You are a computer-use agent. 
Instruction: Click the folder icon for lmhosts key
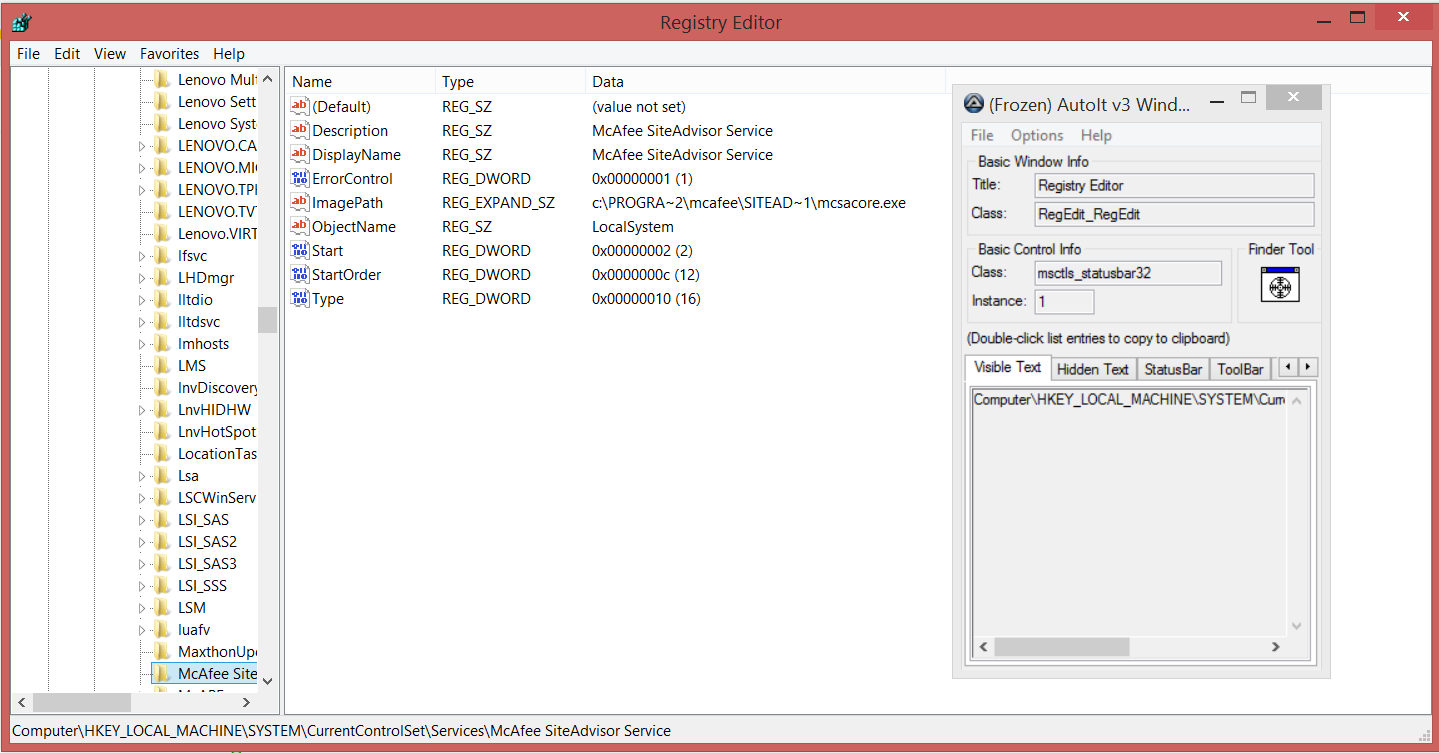pos(162,343)
